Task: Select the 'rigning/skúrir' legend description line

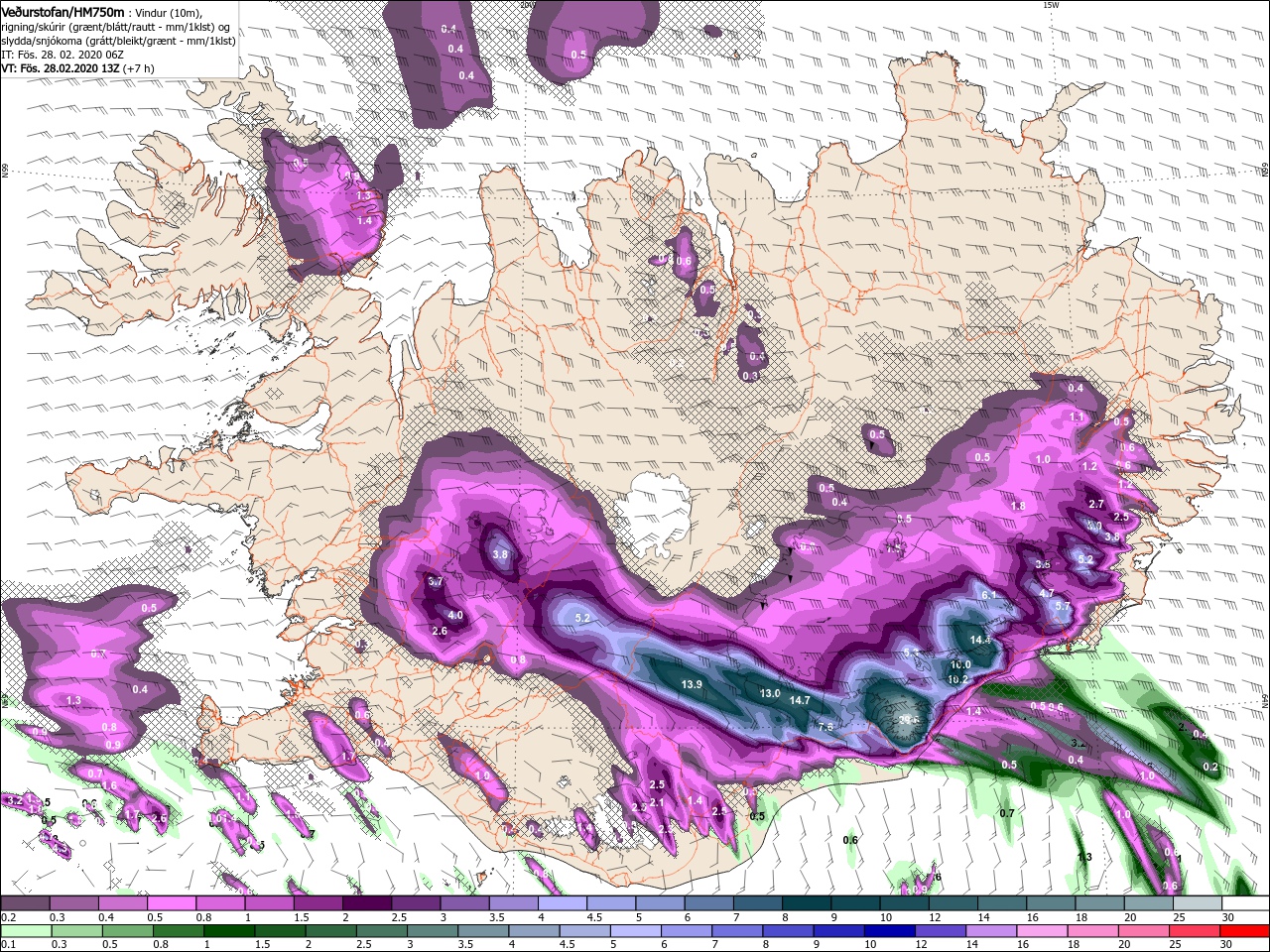Action: pyautogui.click(x=116, y=27)
